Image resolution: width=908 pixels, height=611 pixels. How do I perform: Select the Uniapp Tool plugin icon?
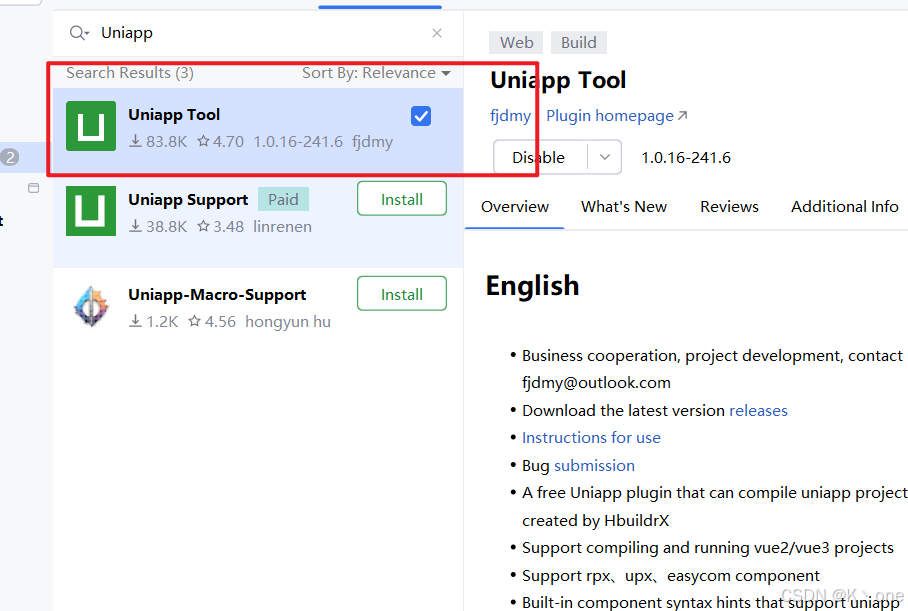(x=91, y=126)
